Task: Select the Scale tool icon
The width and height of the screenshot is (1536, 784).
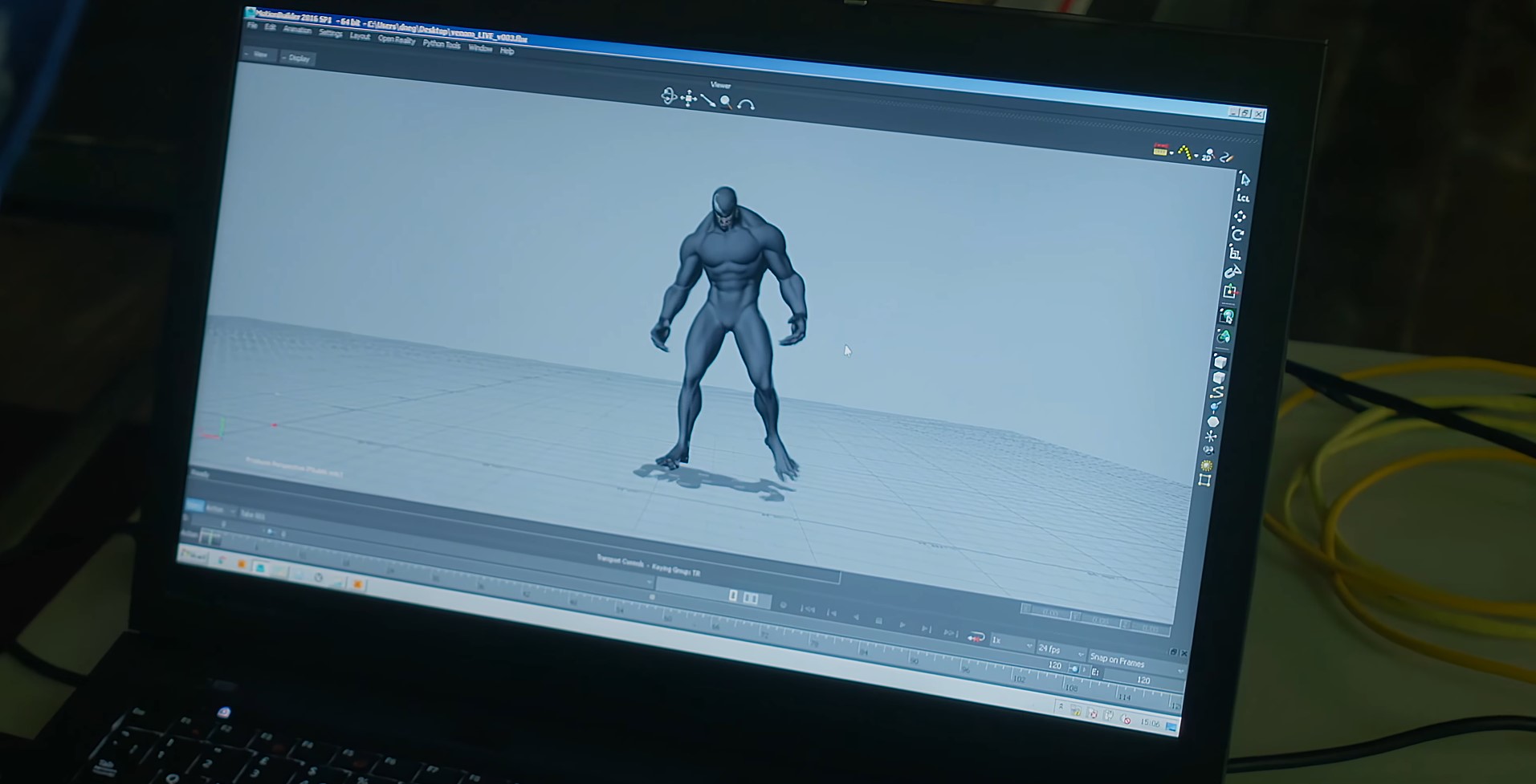Action: pos(1235,253)
